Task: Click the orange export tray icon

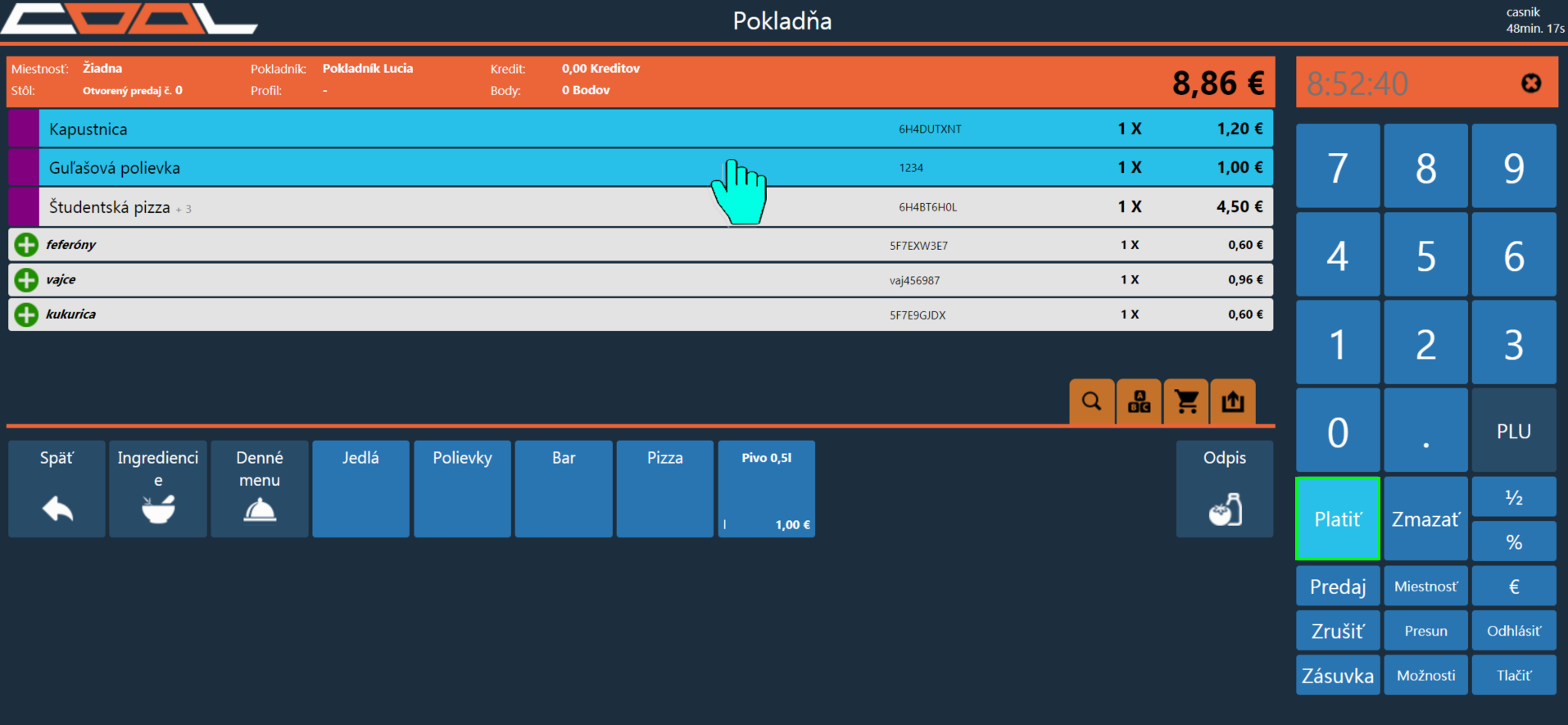Action: tap(1233, 401)
